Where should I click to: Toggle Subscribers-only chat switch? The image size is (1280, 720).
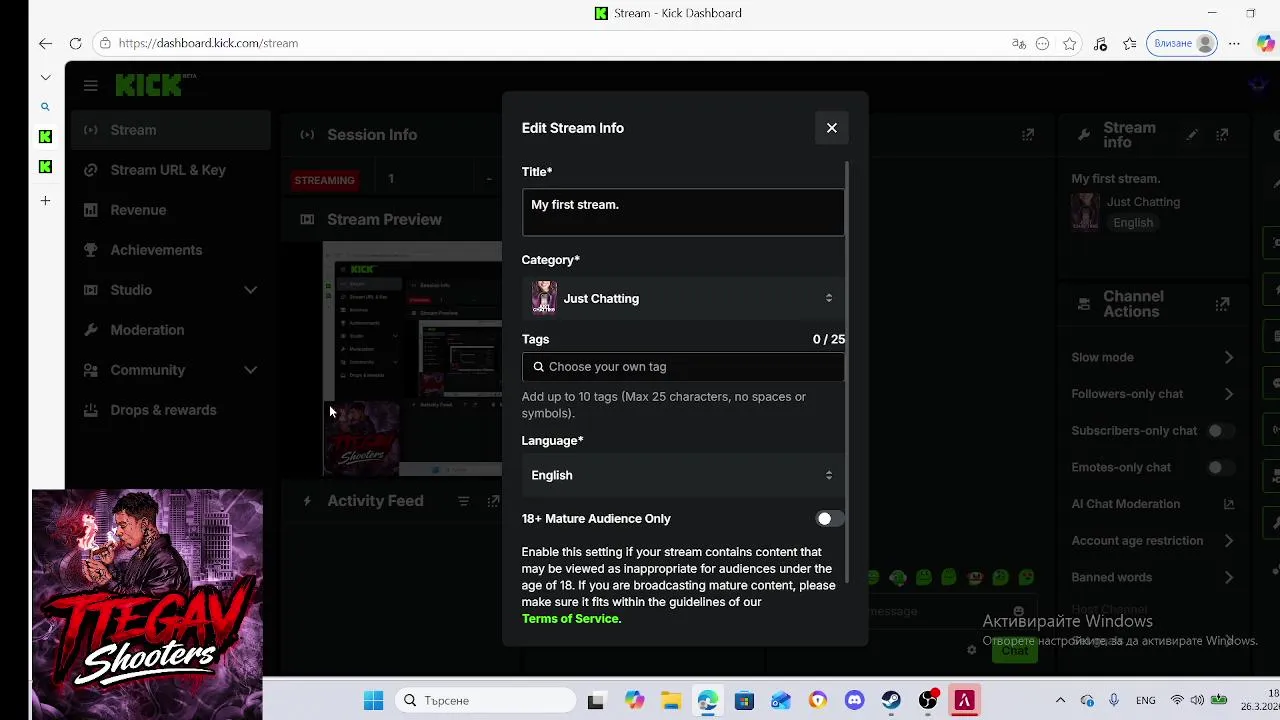click(x=1220, y=431)
